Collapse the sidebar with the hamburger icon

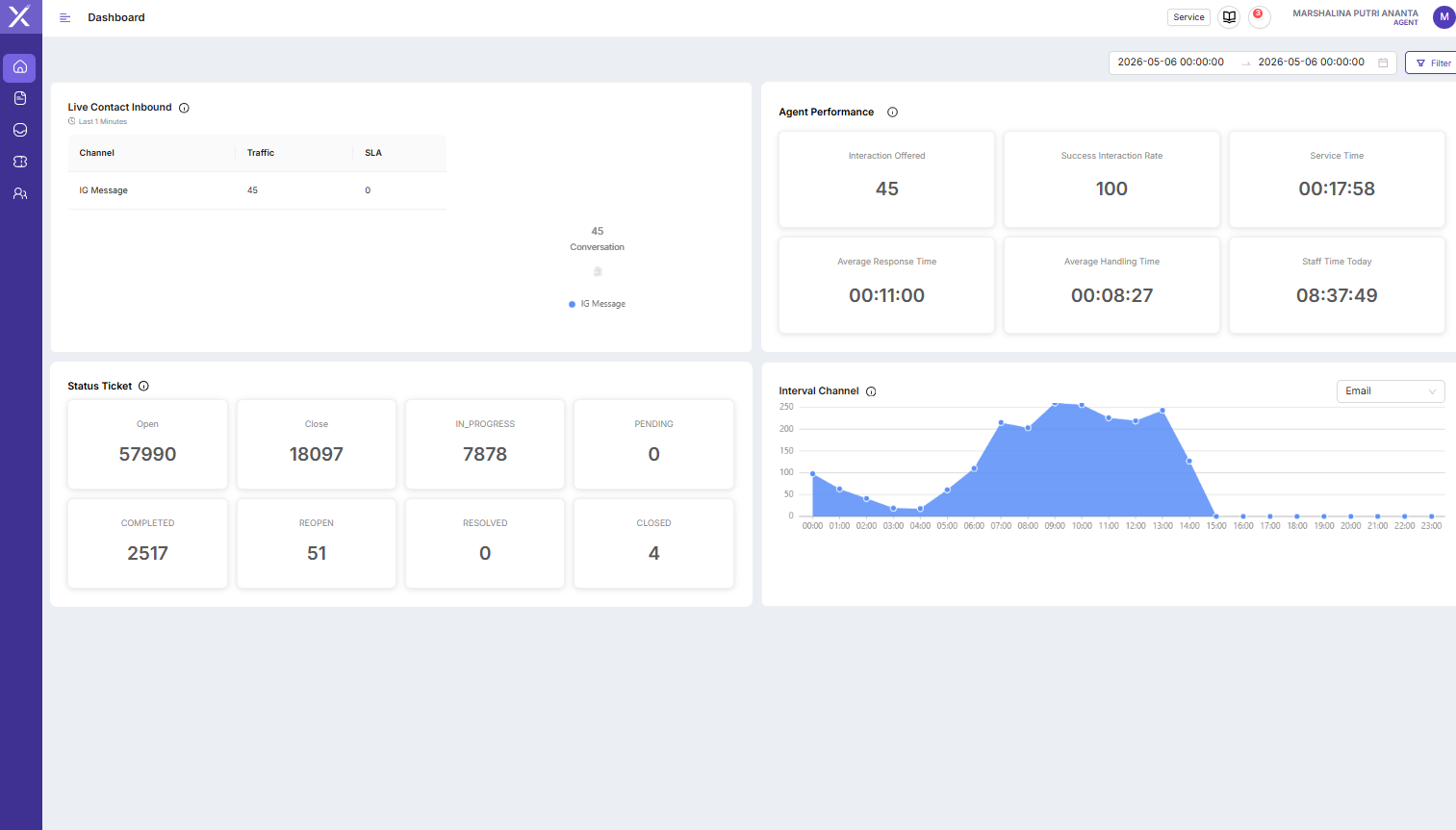point(64,17)
